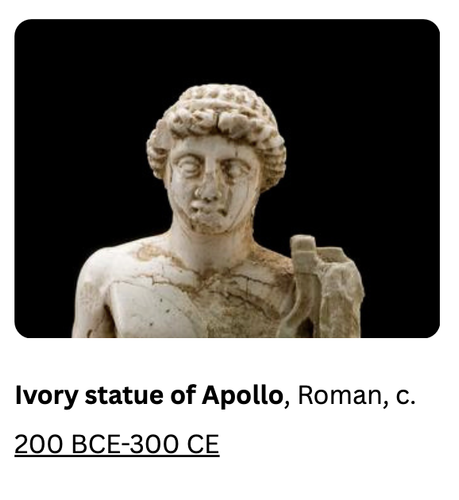Click the statue's nose in the image
This screenshot has height=500, width=459.
(x=207, y=188)
